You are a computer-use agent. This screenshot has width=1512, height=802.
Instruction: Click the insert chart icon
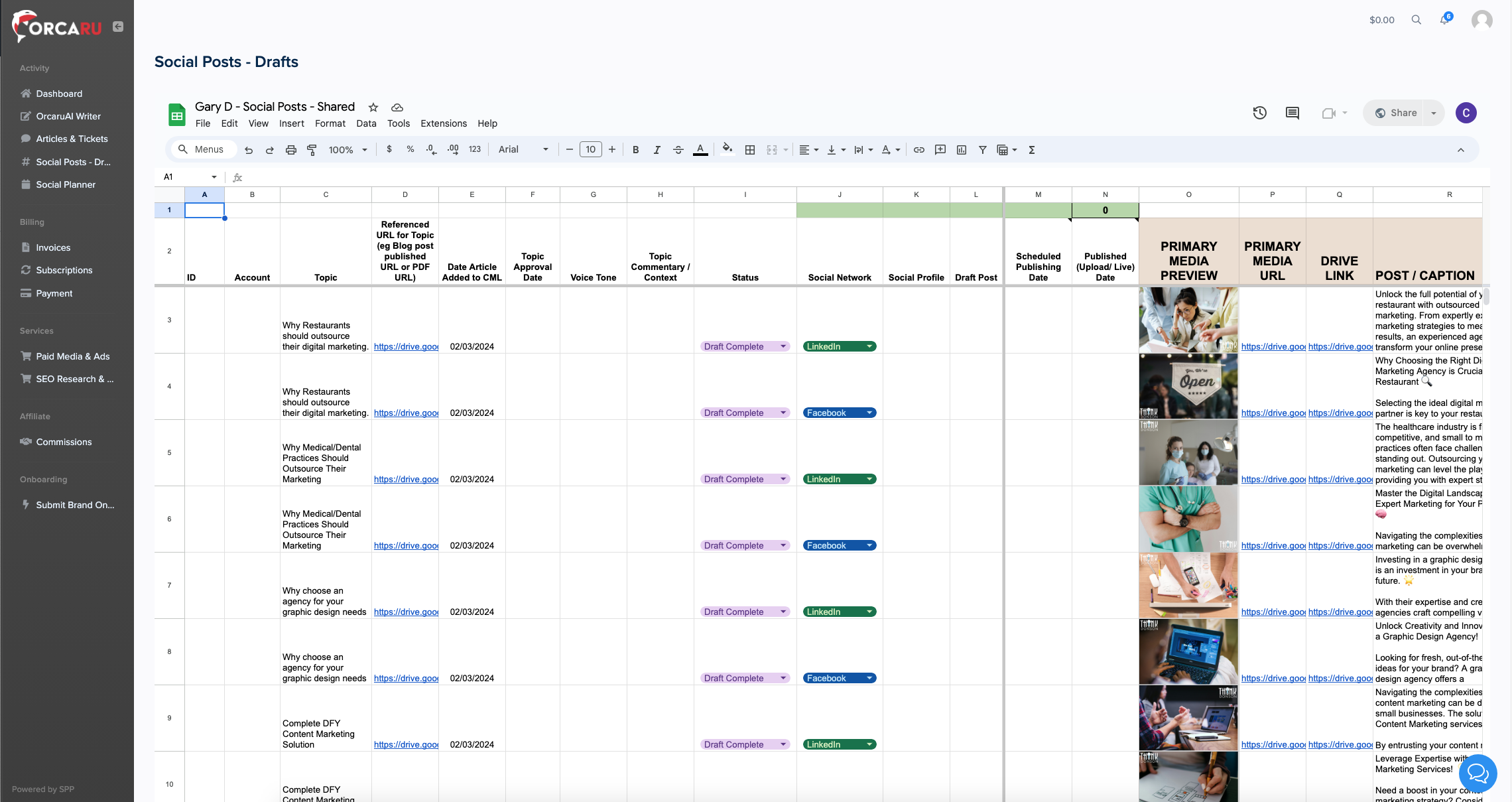click(x=961, y=150)
